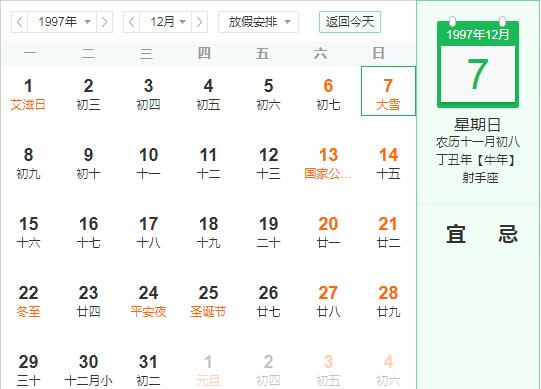The width and height of the screenshot is (541, 389).
Task: Select December 9 初十
Action: click(x=88, y=163)
